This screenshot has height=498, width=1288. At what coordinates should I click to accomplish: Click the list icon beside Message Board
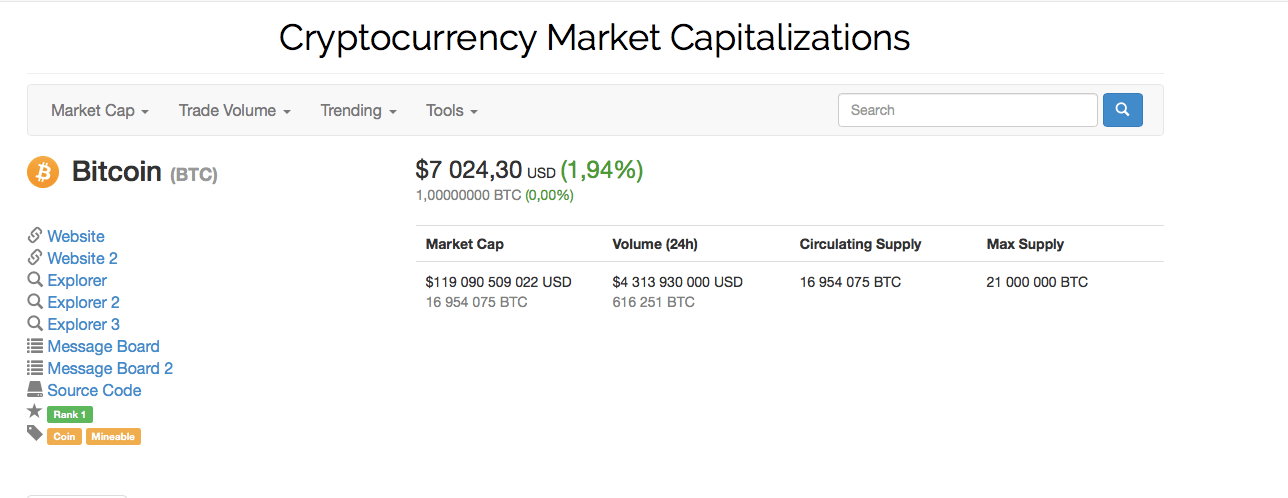pos(35,346)
